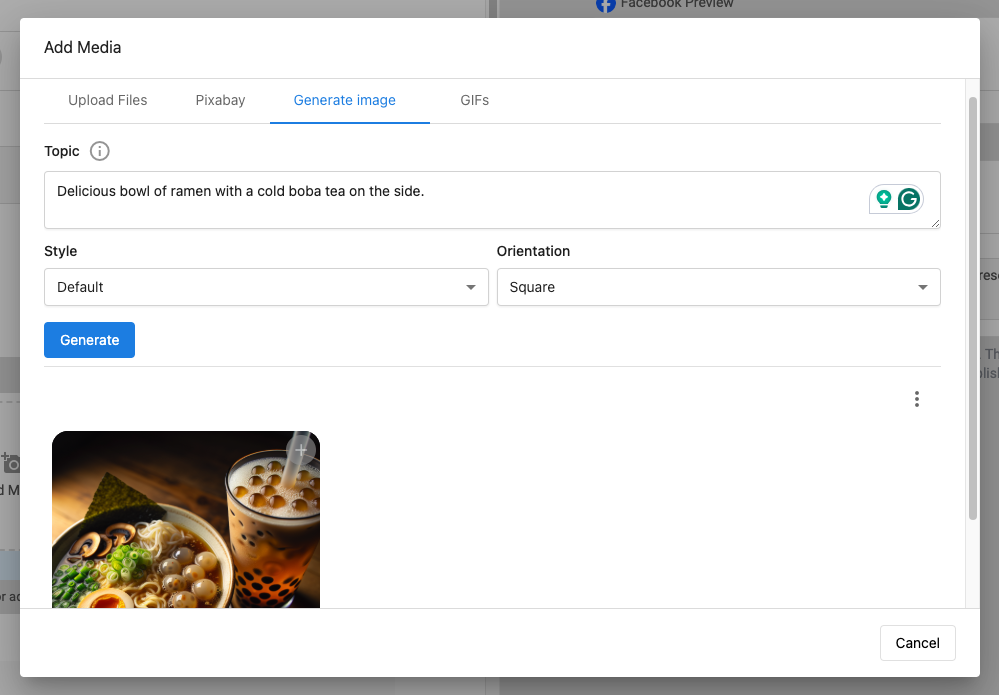Click the Topic info icon
The height and width of the screenshot is (695, 999).
(100, 152)
